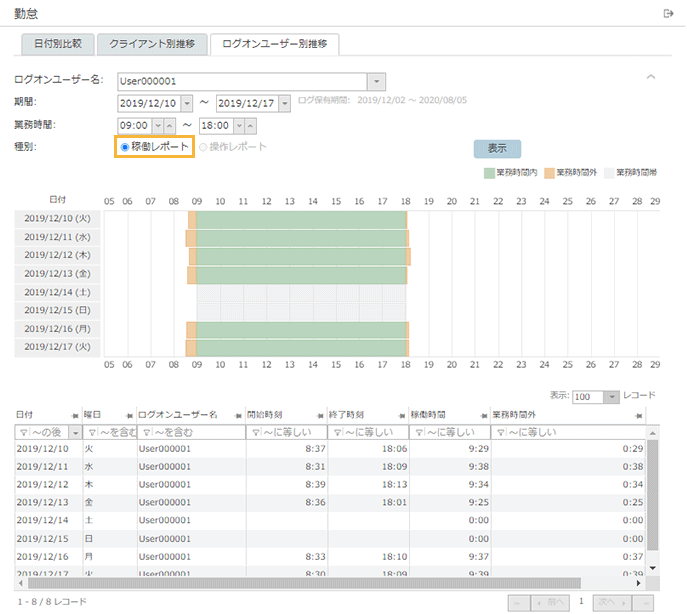
Task: Open the ログオンユーザー名 dropdown
Action: (376, 81)
